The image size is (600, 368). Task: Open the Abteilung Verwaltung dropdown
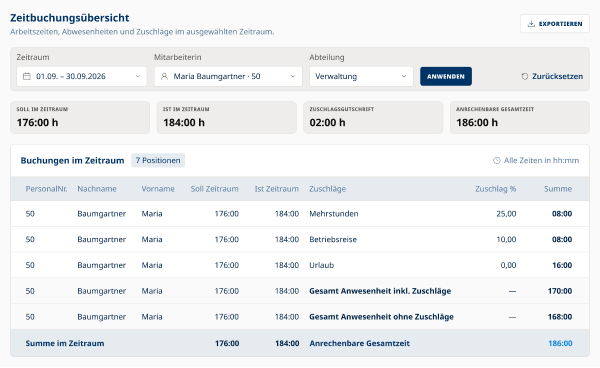tap(361, 77)
